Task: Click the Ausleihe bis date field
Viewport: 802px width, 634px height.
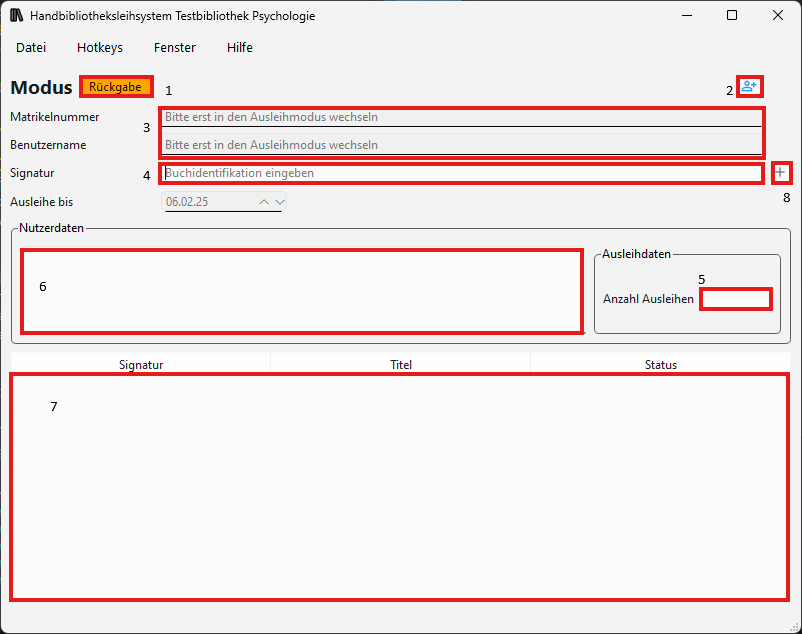Action: 208,202
